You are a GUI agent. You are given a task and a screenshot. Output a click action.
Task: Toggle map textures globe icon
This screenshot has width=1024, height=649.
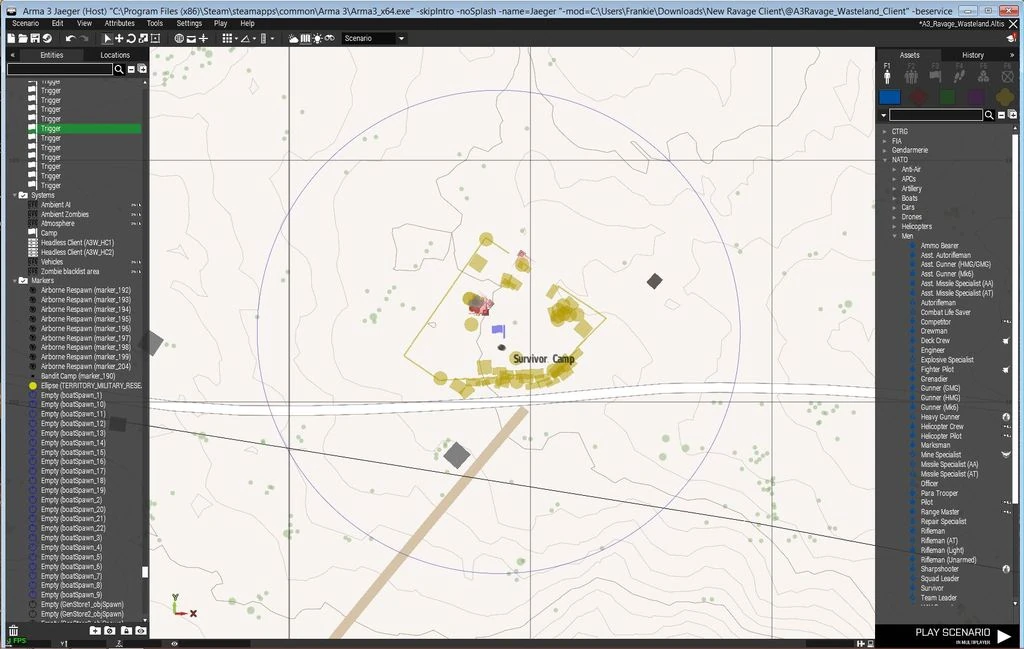[x=179, y=39]
